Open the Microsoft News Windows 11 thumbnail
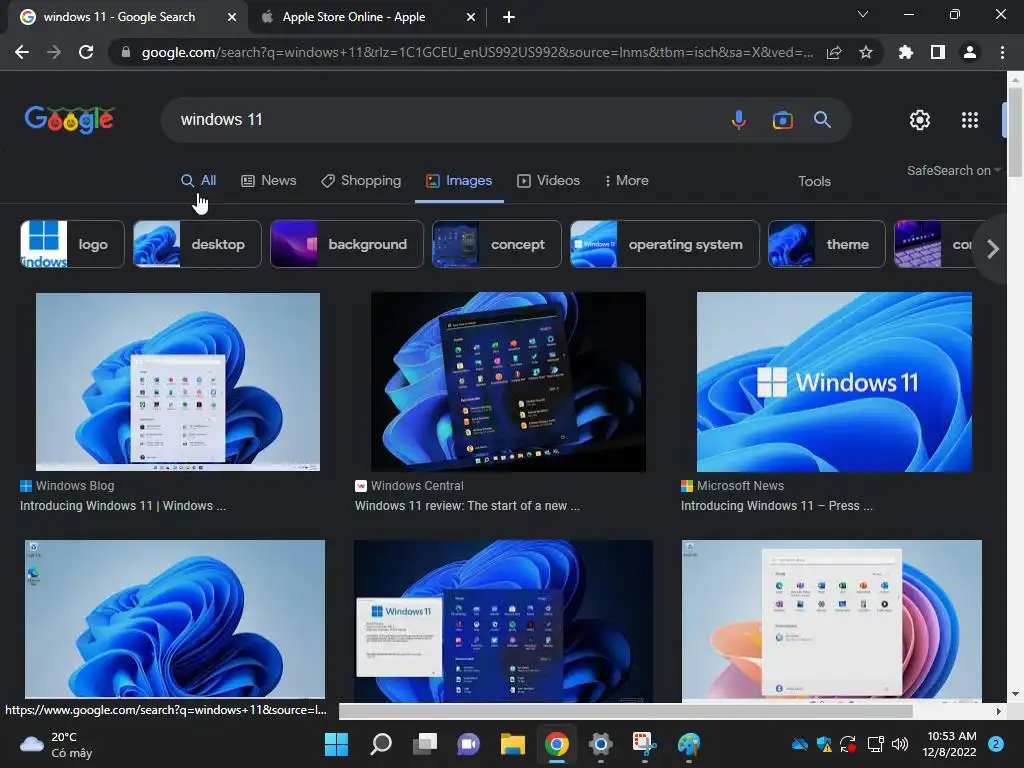Viewport: 1024px width, 768px height. (x=834, y=381)
